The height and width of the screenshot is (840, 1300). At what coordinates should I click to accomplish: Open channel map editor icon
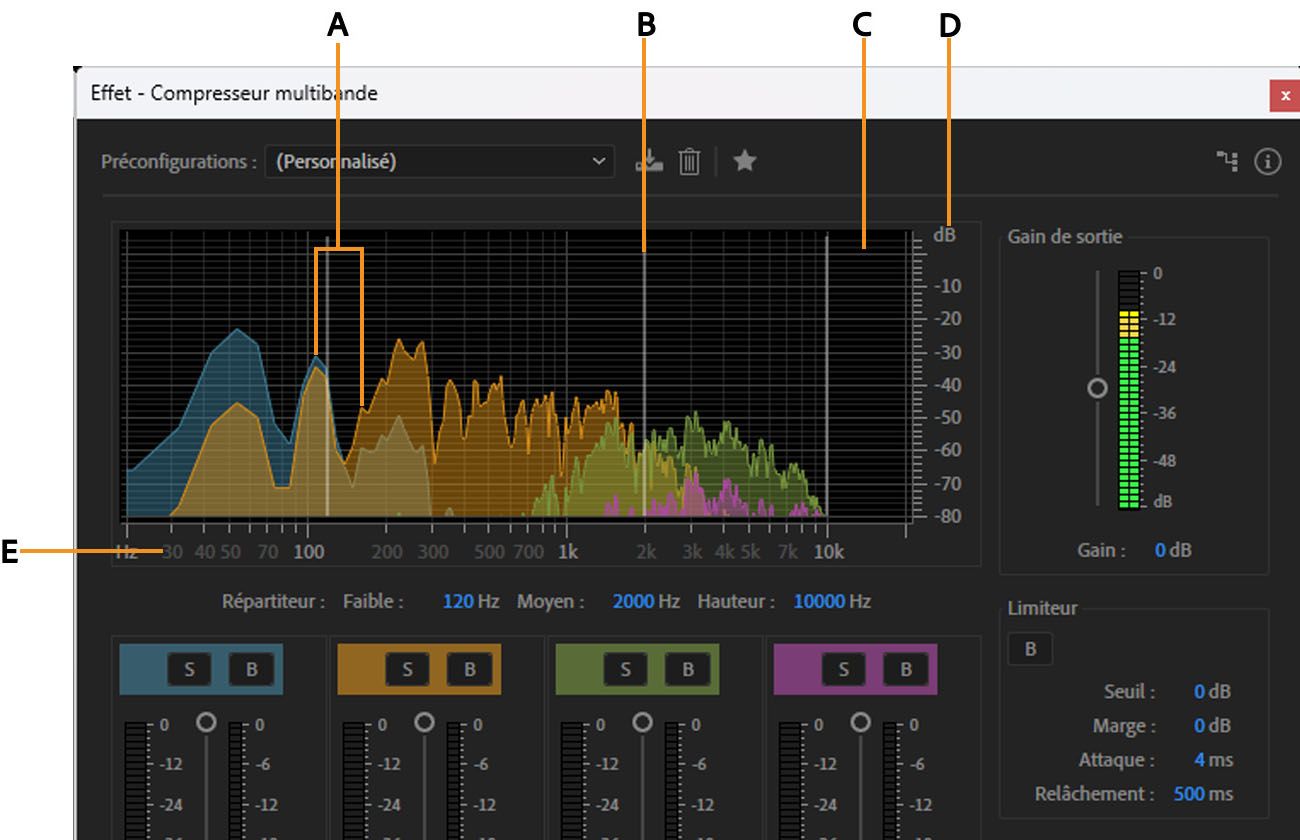pos(1227,161)
